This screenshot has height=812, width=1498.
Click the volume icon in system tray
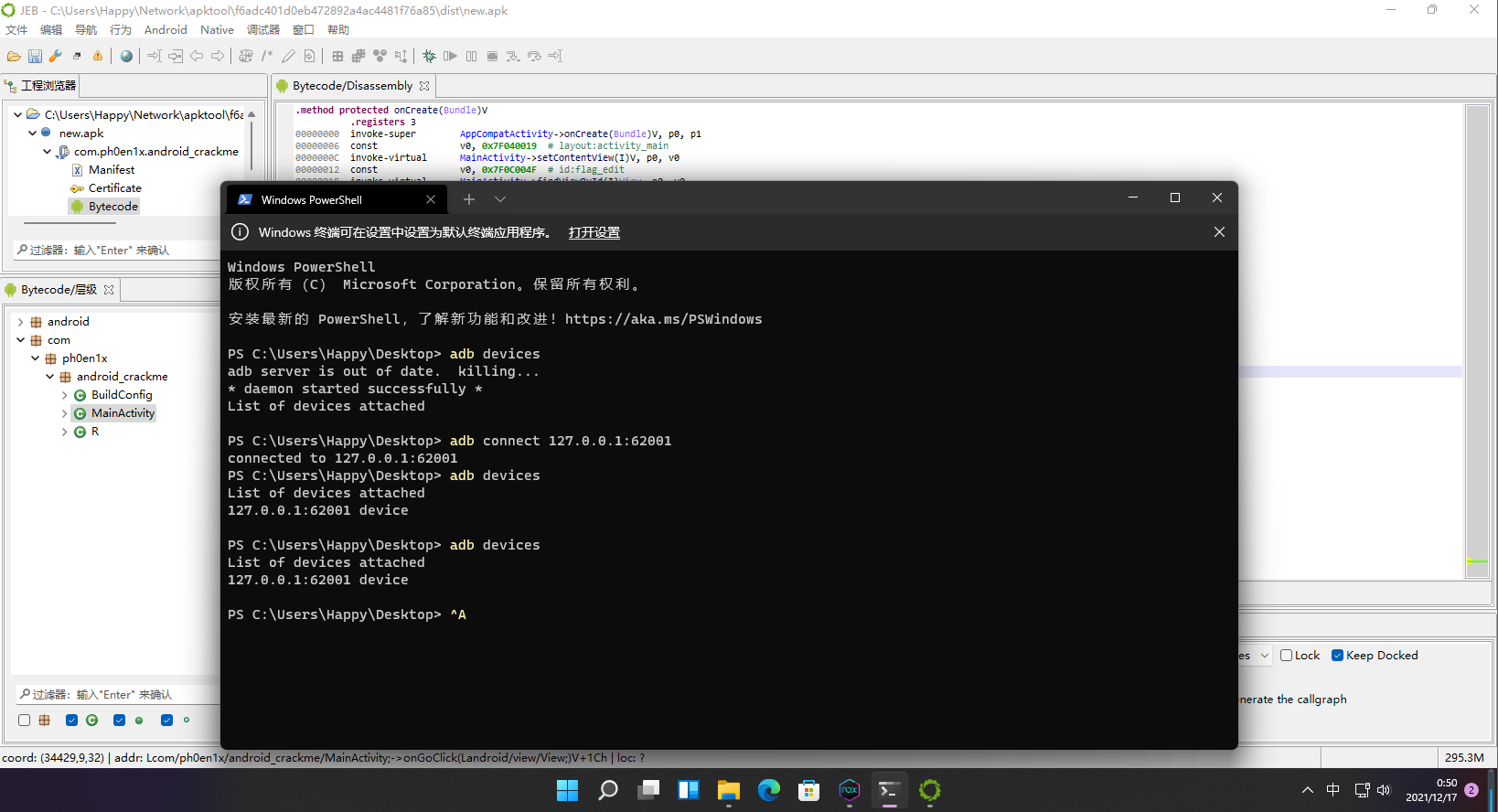[x=1383, y=790]
